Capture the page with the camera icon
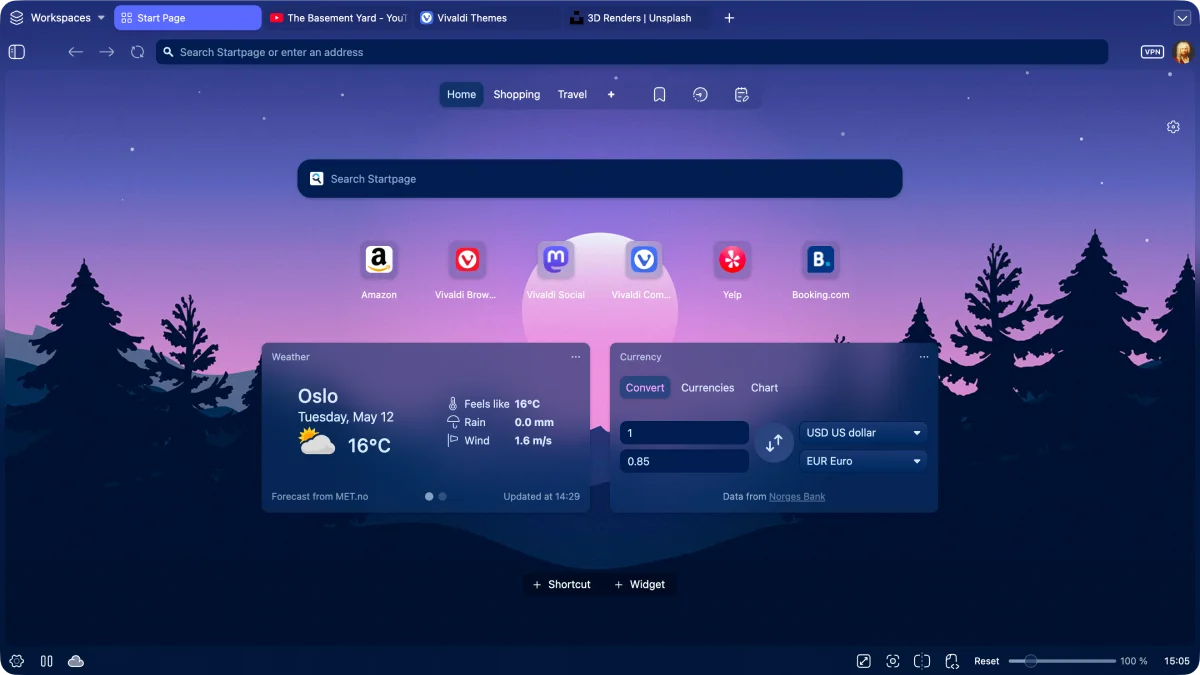This screenshot has width=1200, height=675. (x=893, y=661)
